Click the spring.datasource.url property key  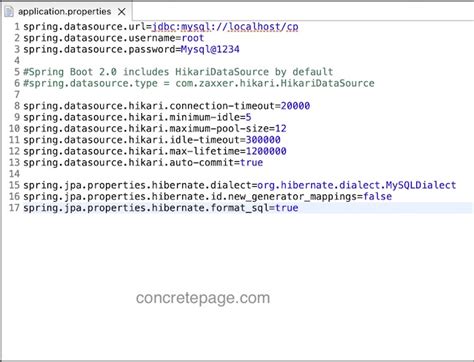click(85, 27)
